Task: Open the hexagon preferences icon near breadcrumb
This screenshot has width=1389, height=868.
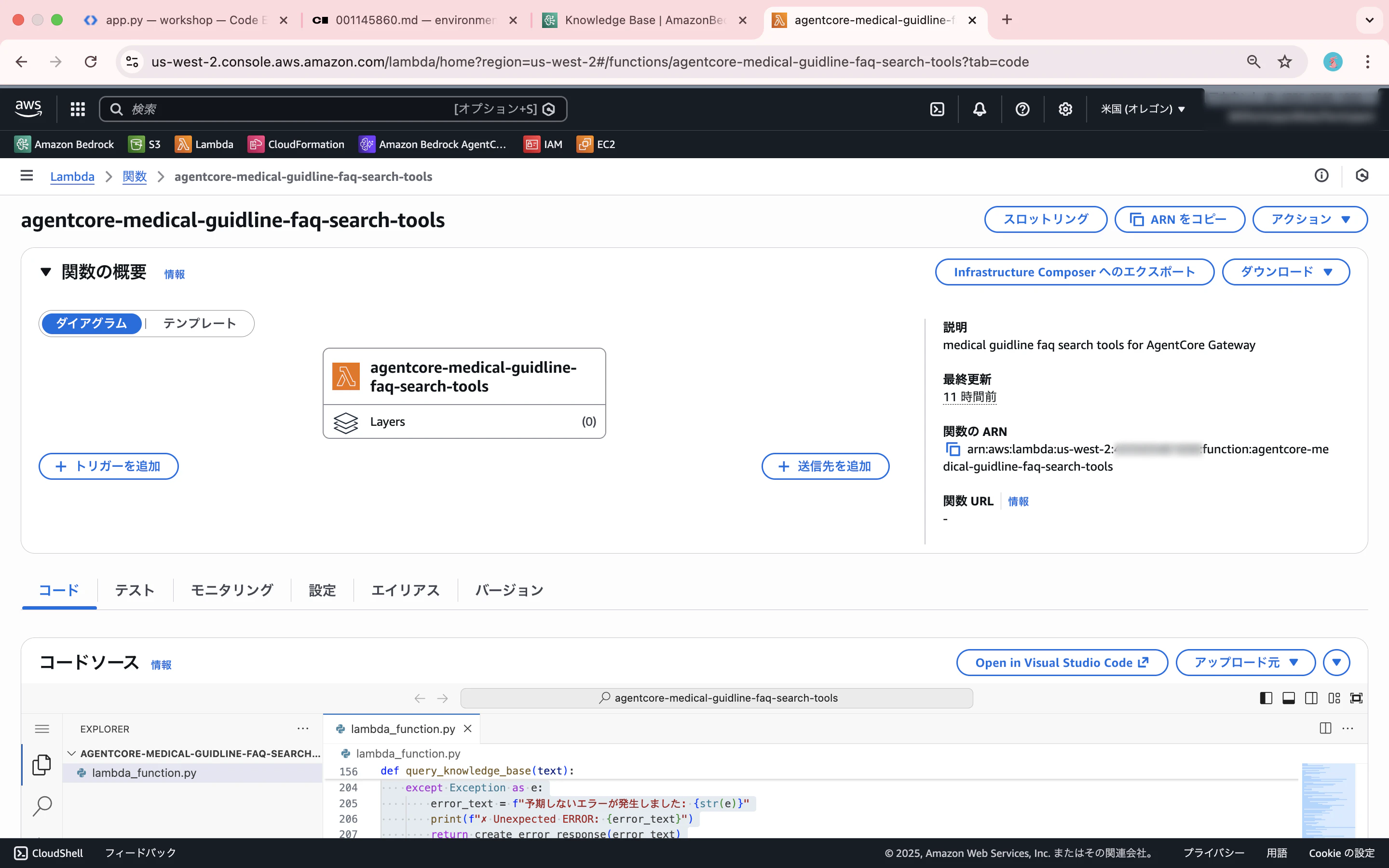Action: 1362,176
